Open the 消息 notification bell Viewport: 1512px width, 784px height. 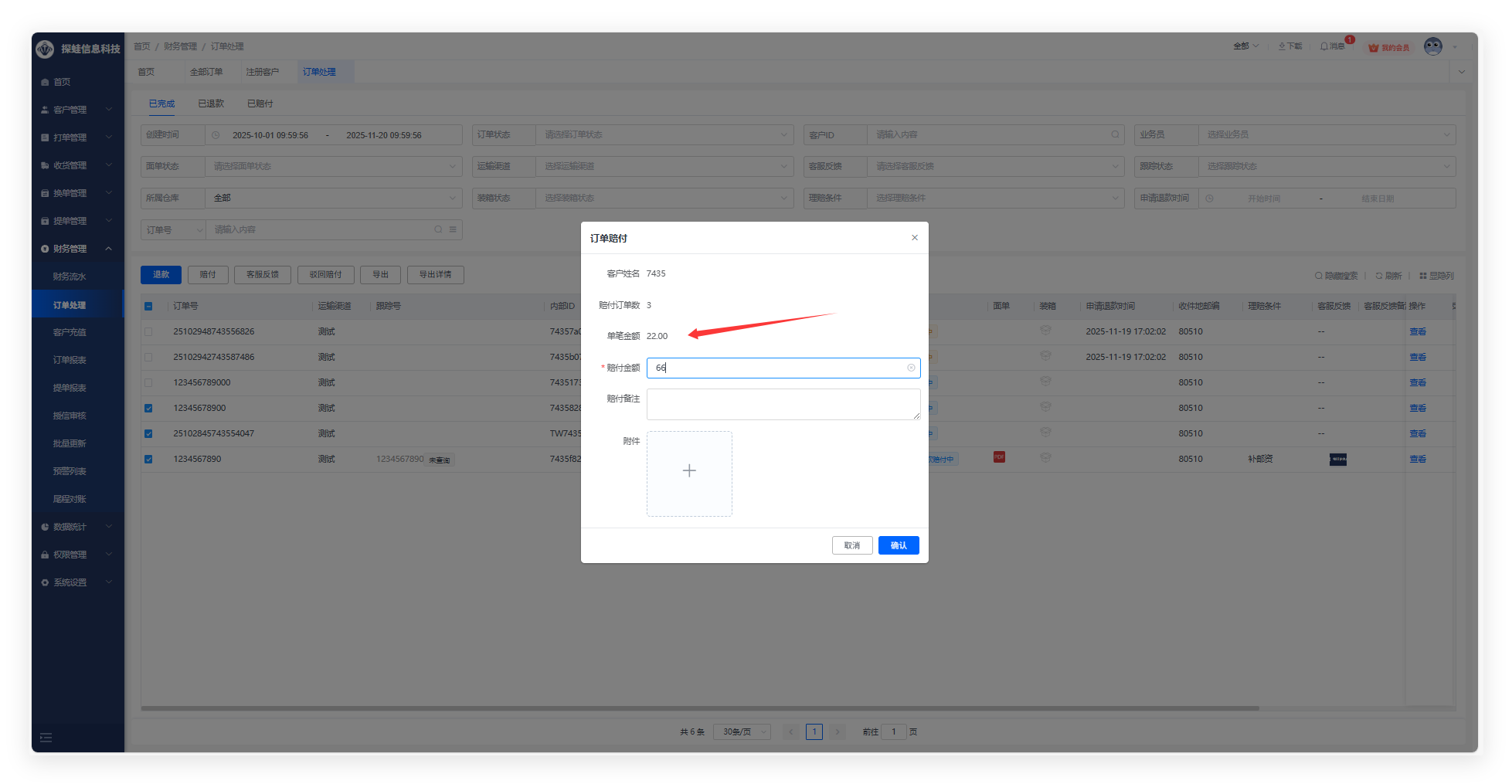coord(1324,46)
